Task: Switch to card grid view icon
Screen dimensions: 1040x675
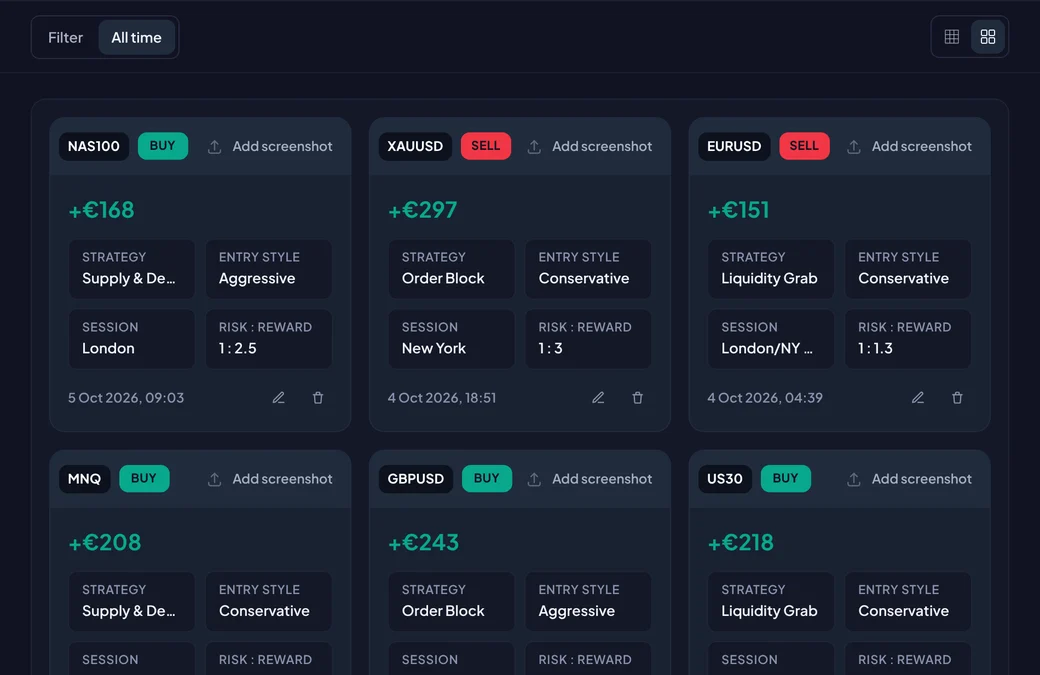Action: [988, 36]
